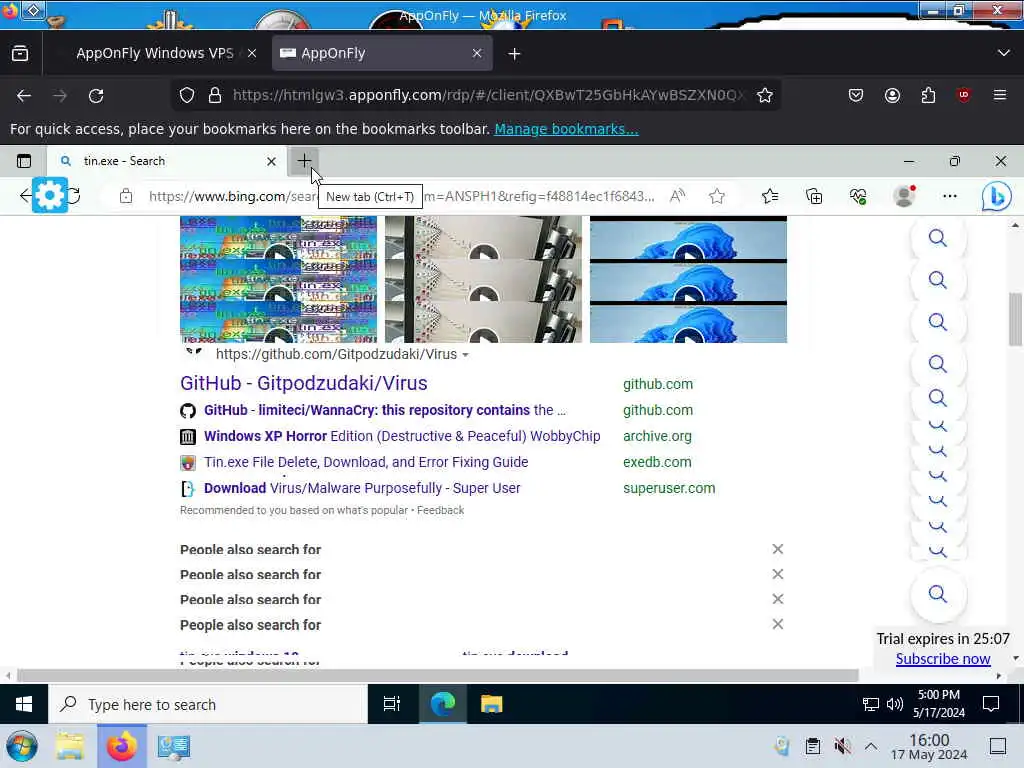Image resolution: width=1024 pixels, height=768 pixels.
Task: Play the Windows 11 bloom video thumbnail
Action: (x=688, y=280)
